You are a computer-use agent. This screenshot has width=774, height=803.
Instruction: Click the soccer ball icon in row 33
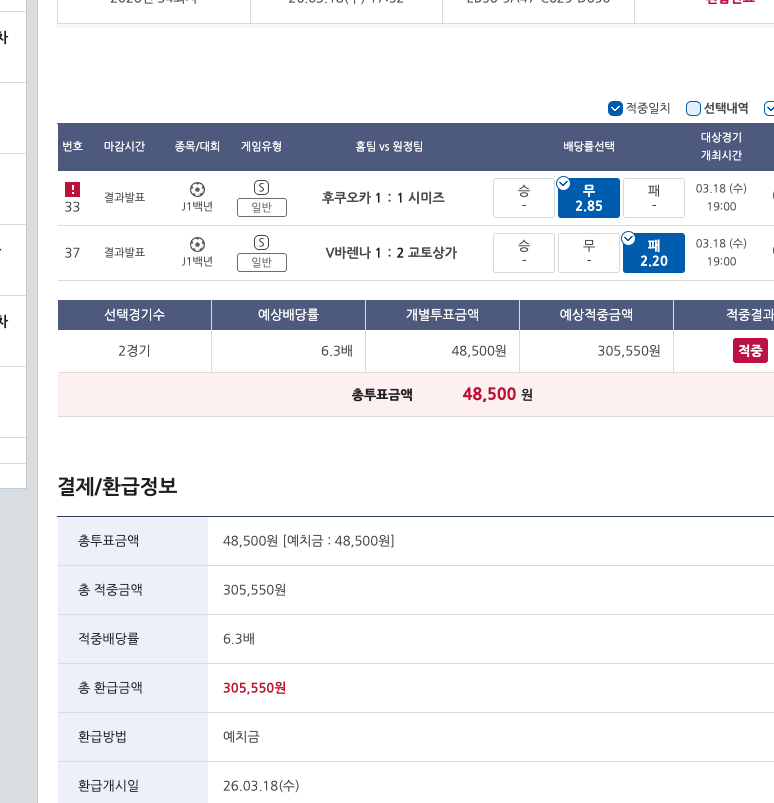197,189
